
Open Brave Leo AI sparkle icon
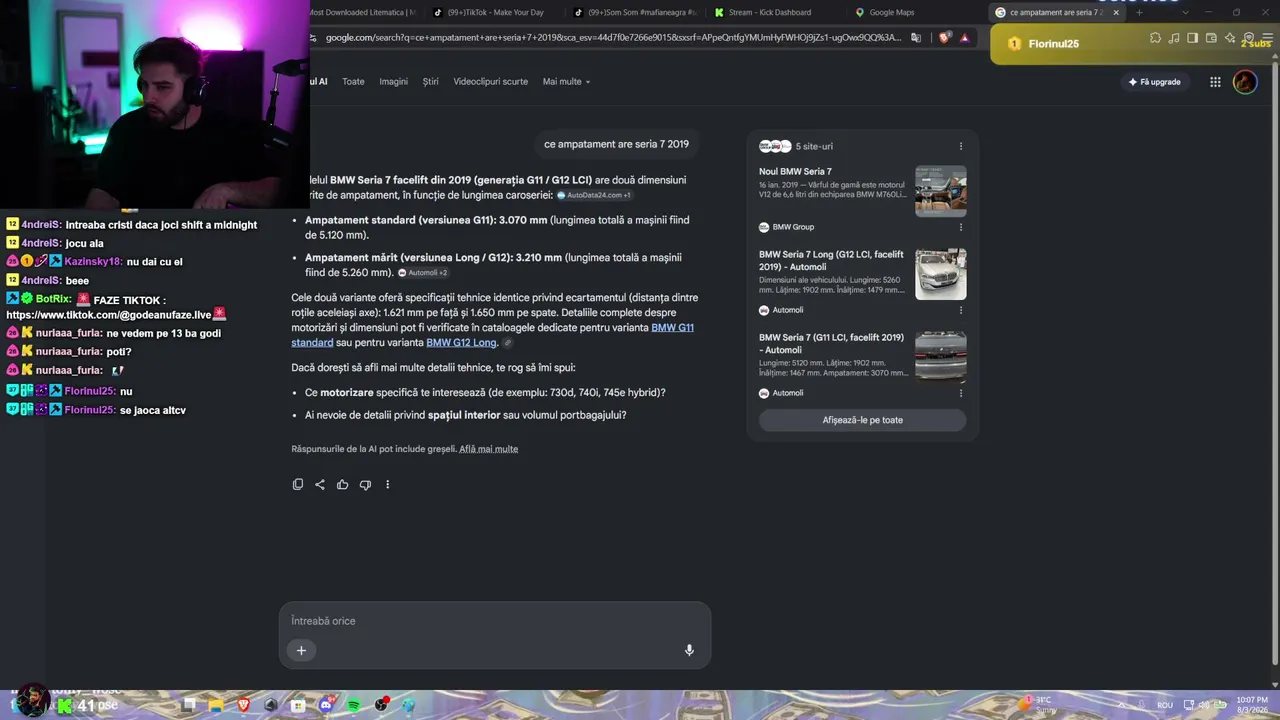(x=1230, y=38)
